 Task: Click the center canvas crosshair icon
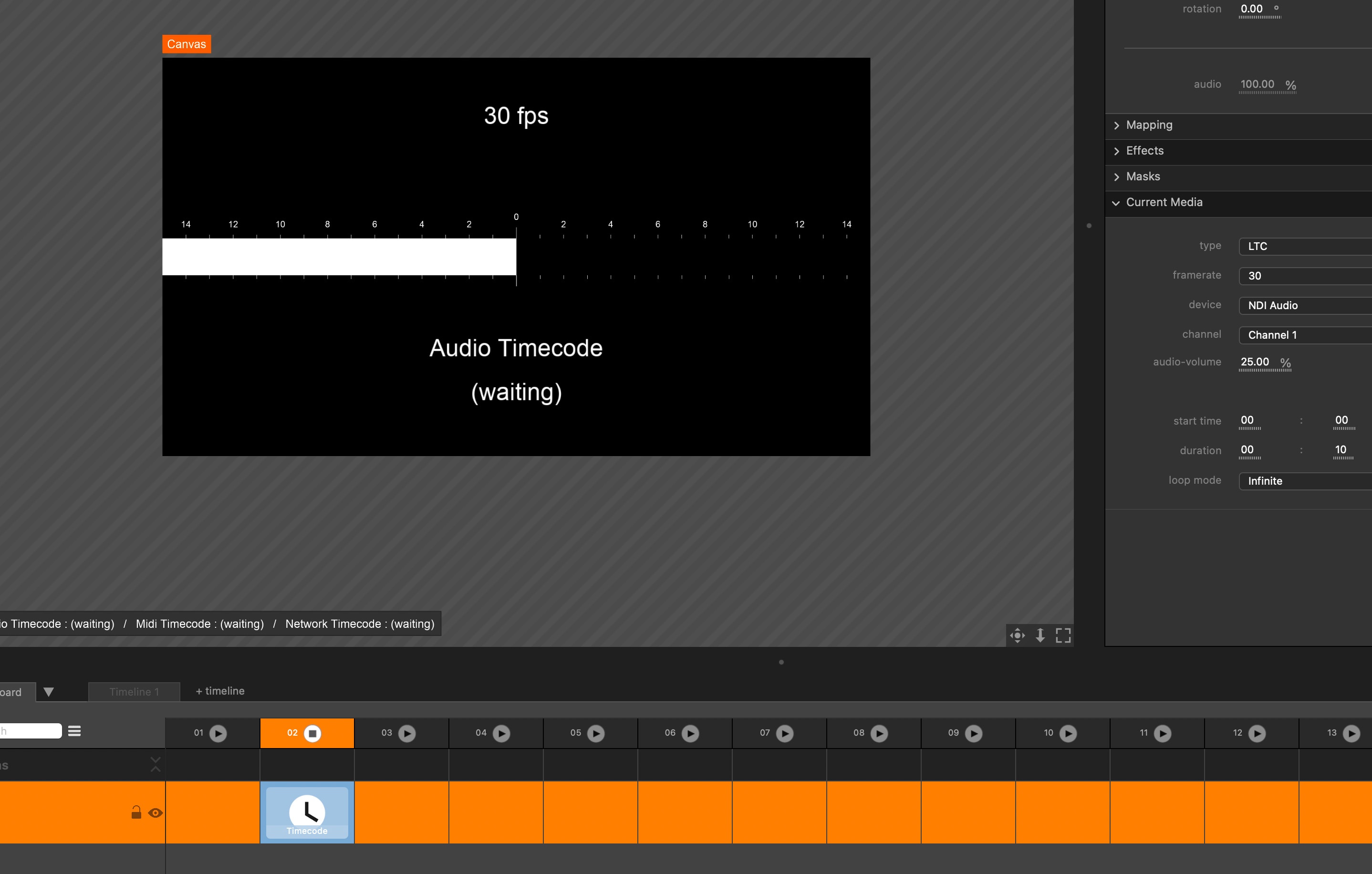[x=1017, y=635]
